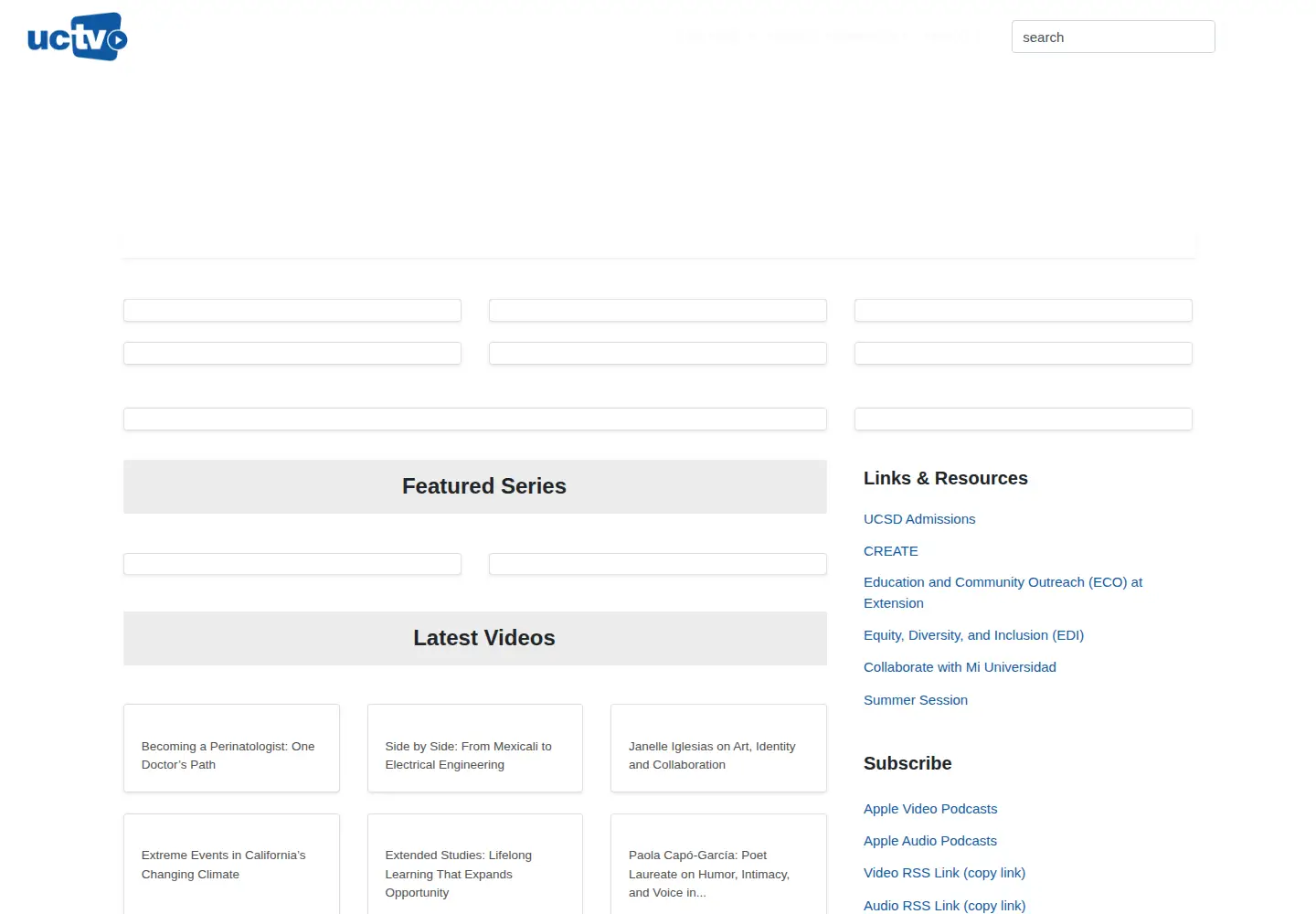Open Apple Audio Podcasts link
Image resolution: width=1316 pixels, height=914 pixels.
930,841
